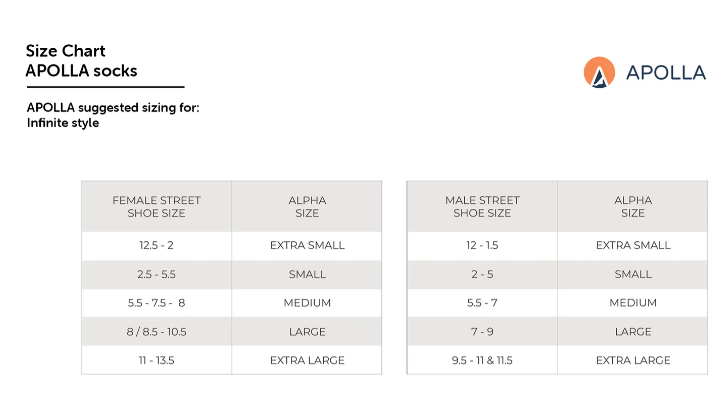
Task: Click the male 5.5 - 7 size cell
Action: 482,303
